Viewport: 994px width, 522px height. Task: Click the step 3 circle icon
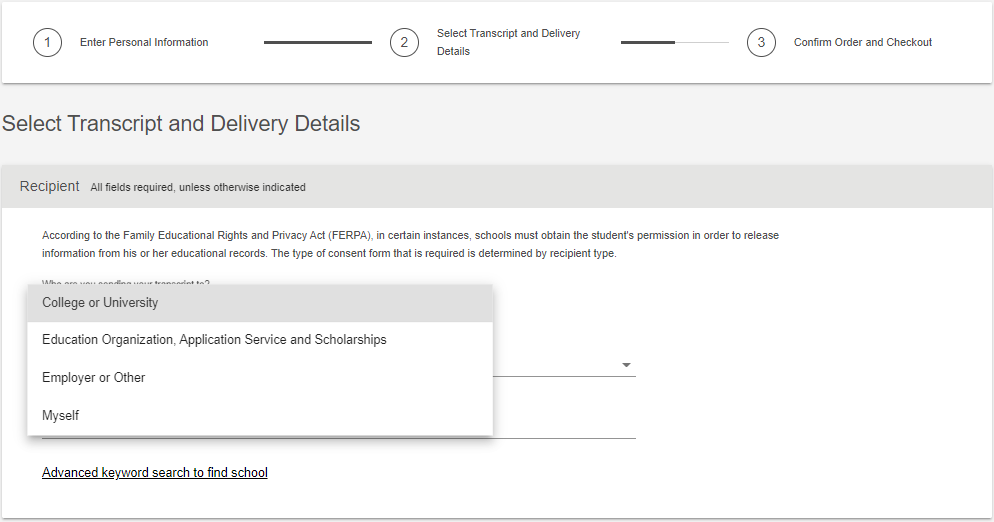click(761, 42)
